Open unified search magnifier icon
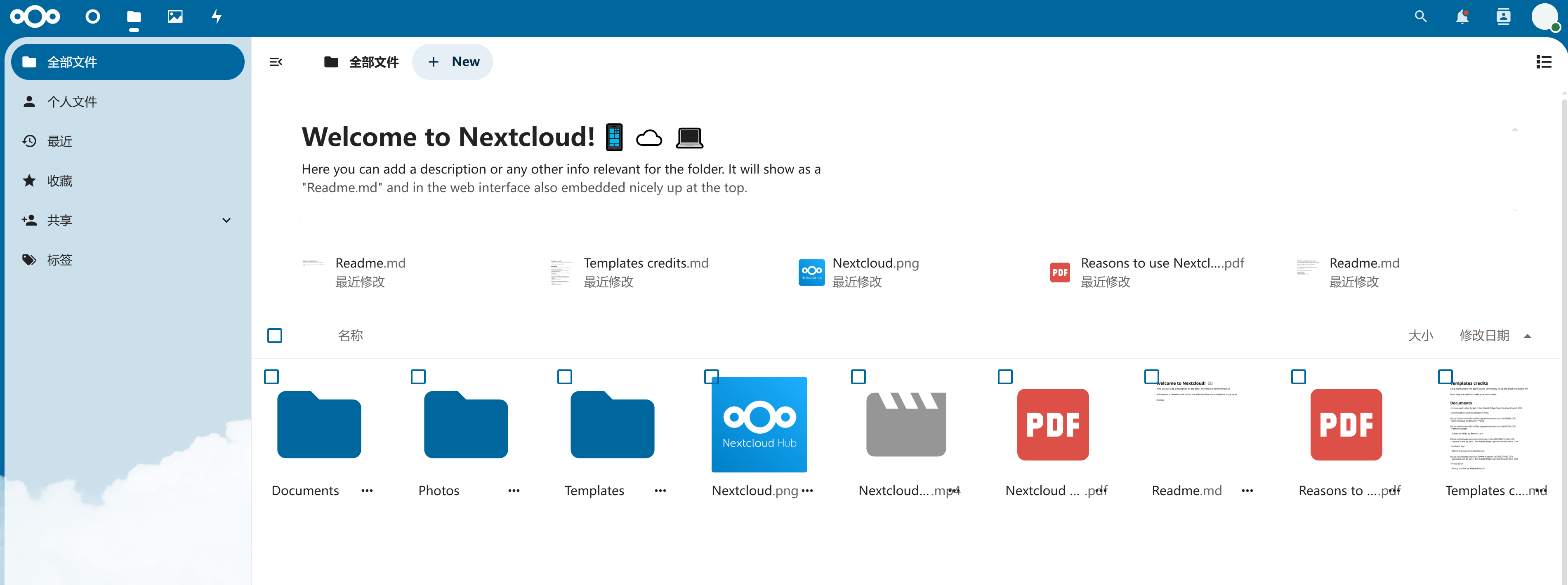Image resolution: width=1568 pixels, height=585 pixels. pyautogui.click(x=1421, y=16)
